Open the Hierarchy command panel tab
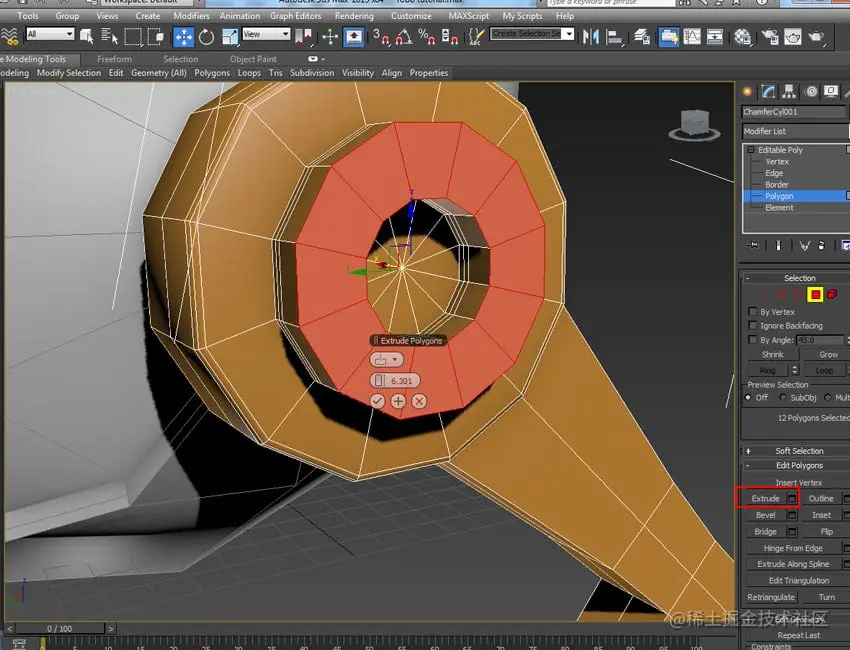 click(x=790, y=91)
